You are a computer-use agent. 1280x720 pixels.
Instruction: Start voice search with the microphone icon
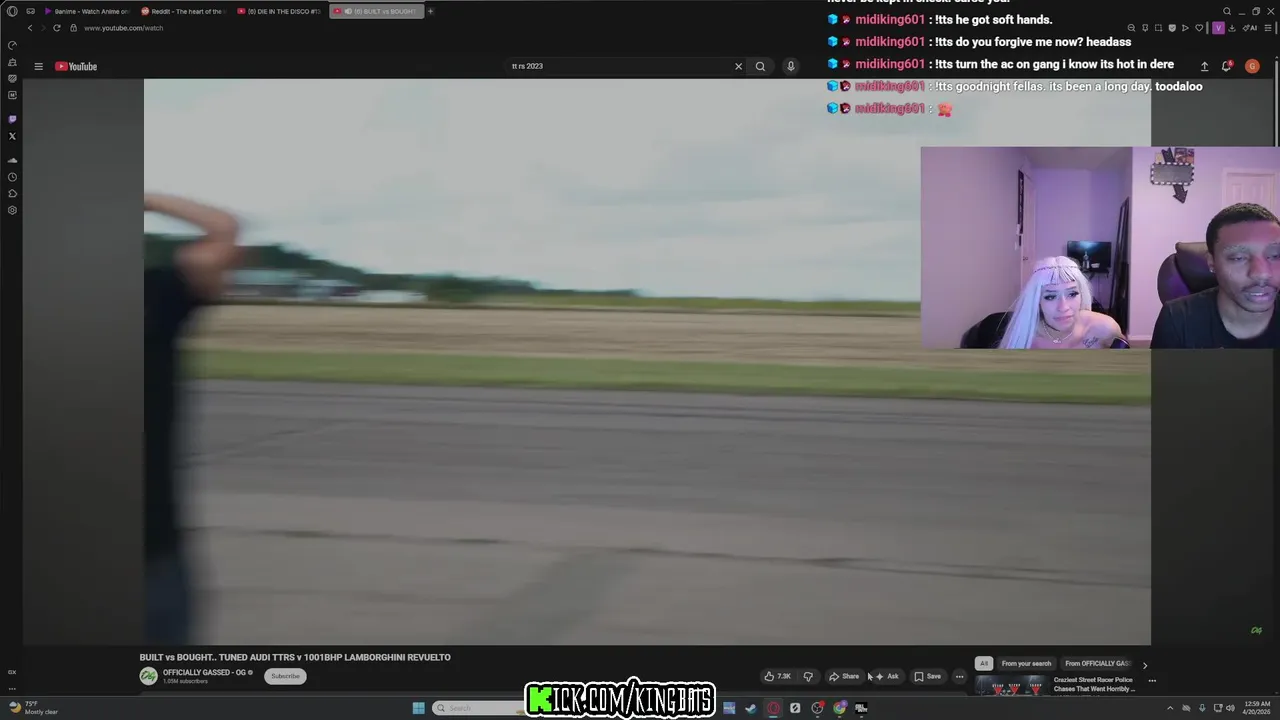[790, 66]
